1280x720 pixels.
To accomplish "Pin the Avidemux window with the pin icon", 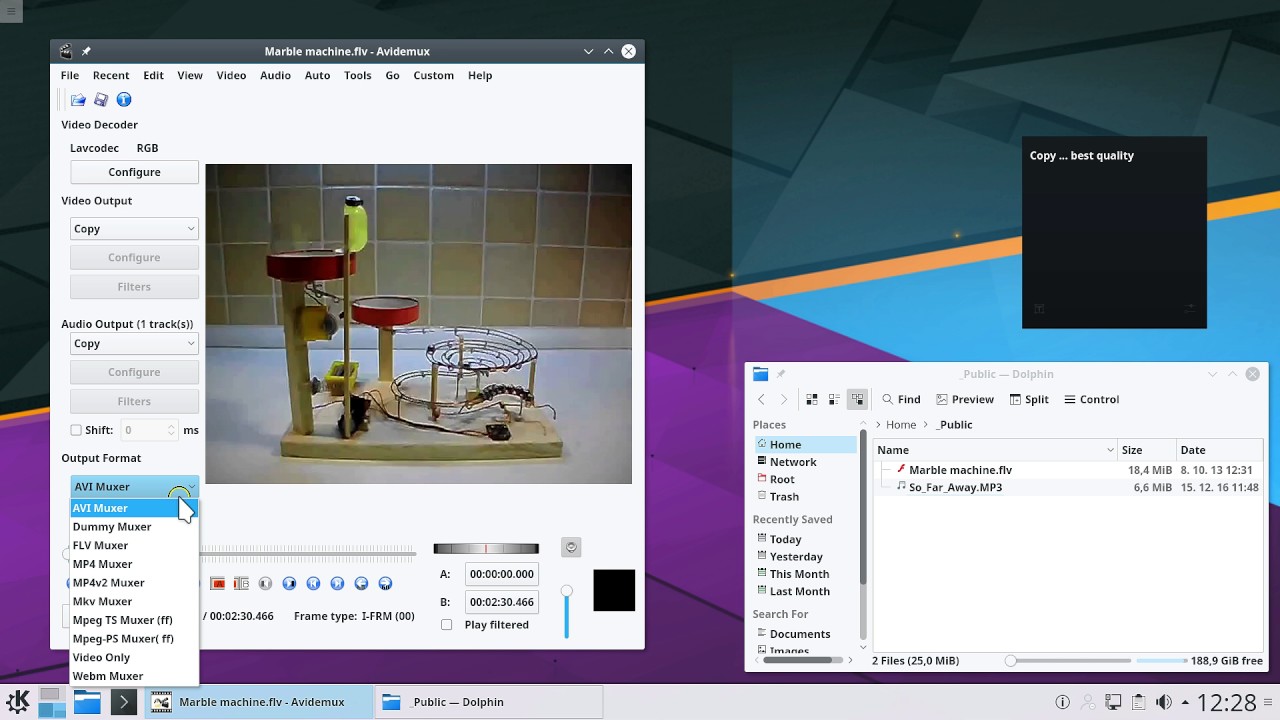I will pyautogui.click(x=86, y=51).
